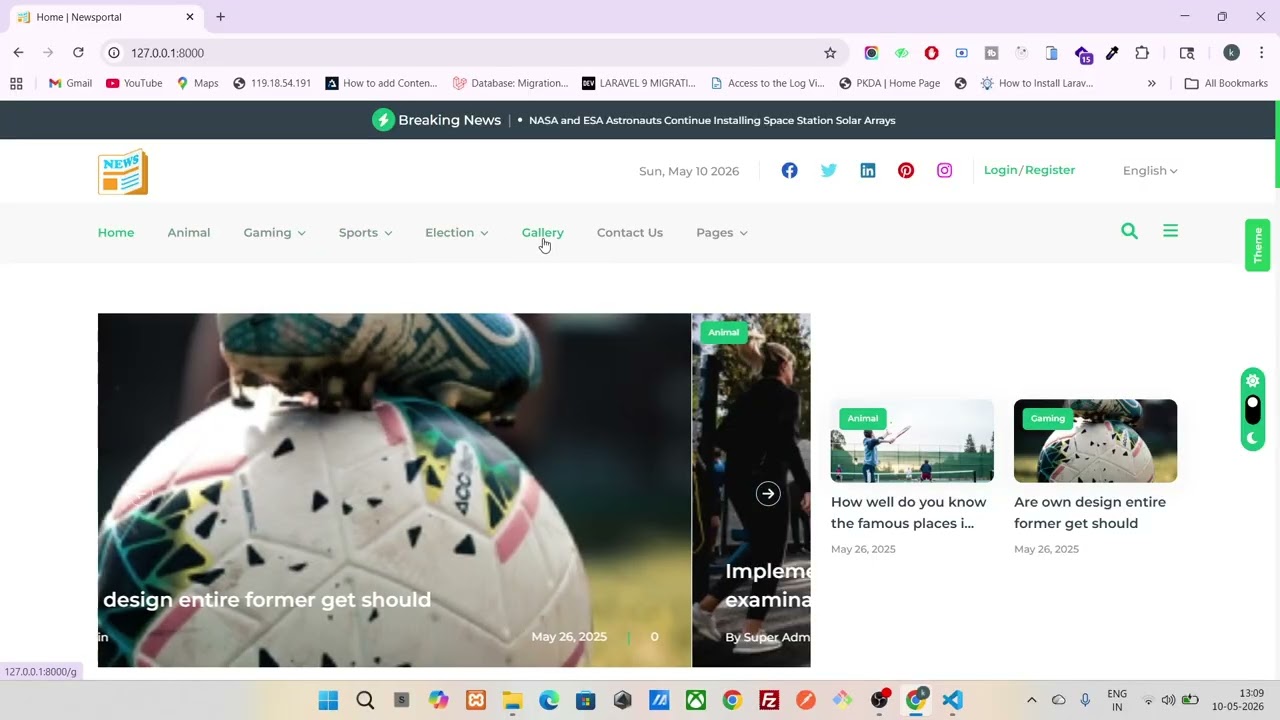Open the Gmail bookmark

pyautogui.click(x=69, y=83)
